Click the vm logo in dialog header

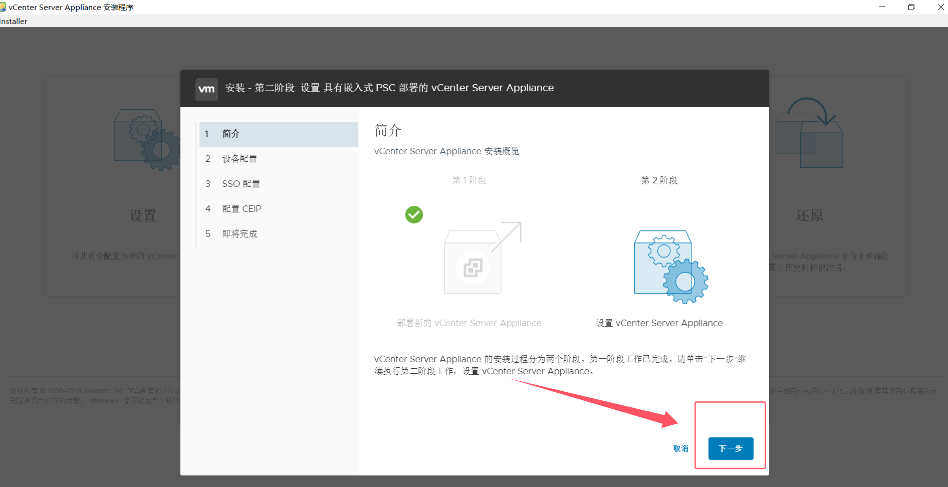click(206, 88)
